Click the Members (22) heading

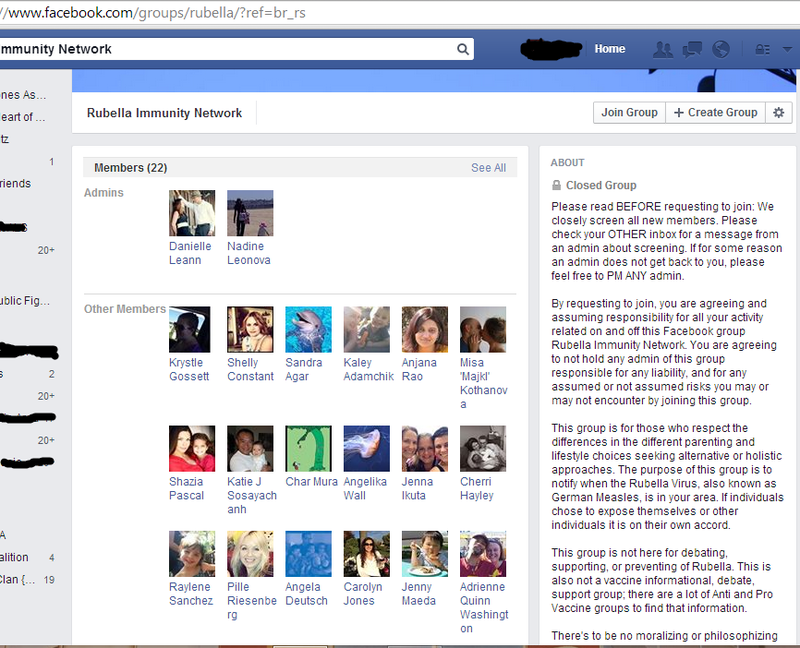[131, 168]
